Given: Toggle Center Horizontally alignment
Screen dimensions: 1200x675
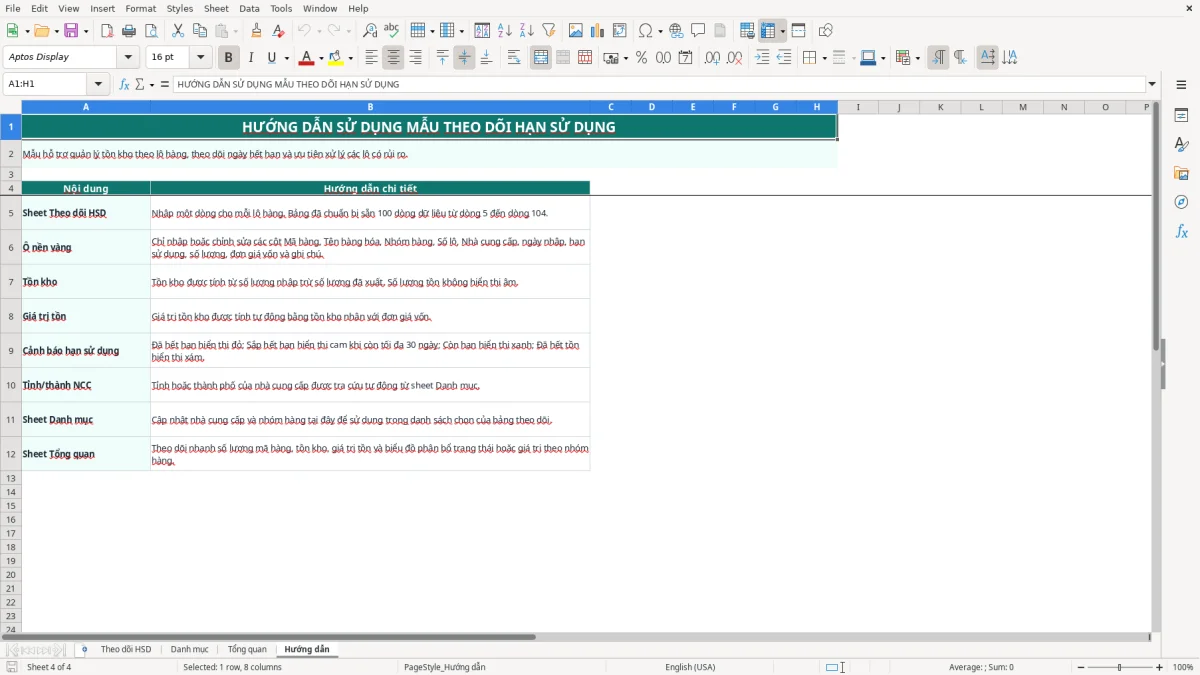Looking at the screenshot, I should (x=394, y=58).
